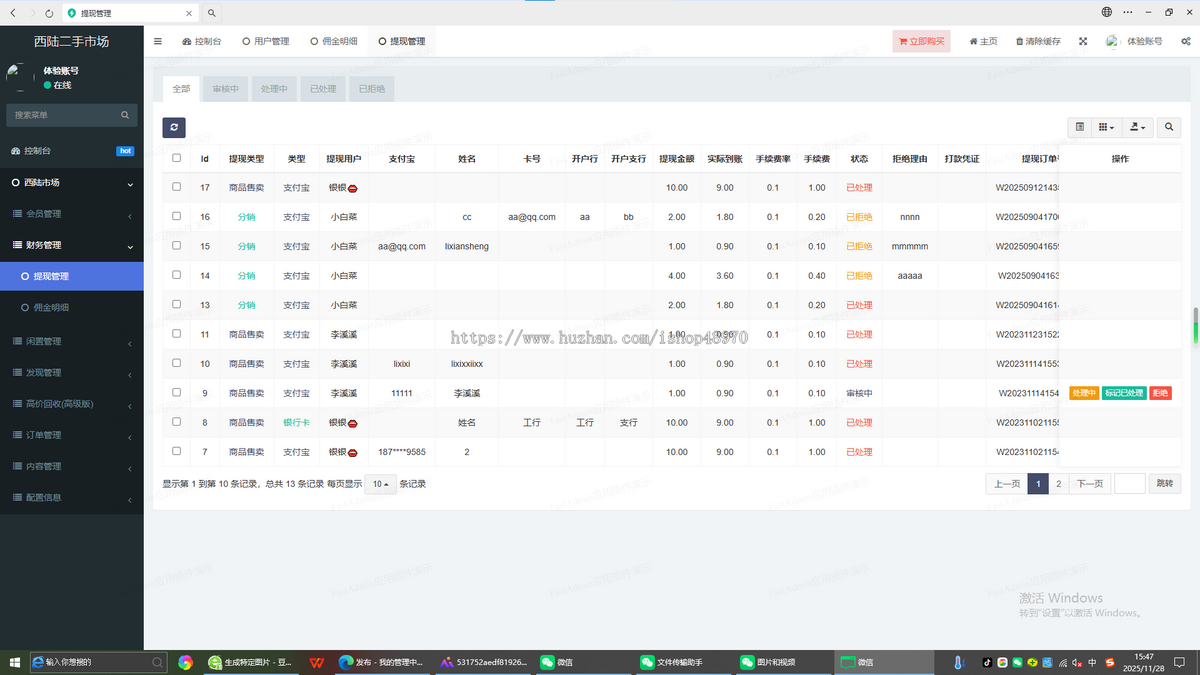Collapse the 西陆市场 sidebar menu
The image size is (1200, 675).
pyautogui.click(x=72, y=183)
